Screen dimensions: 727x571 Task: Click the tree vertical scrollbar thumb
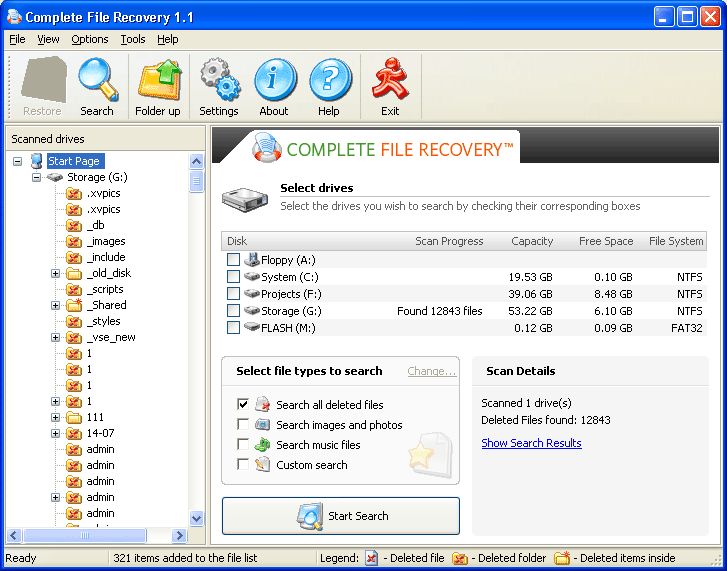(x=197, y=181)
